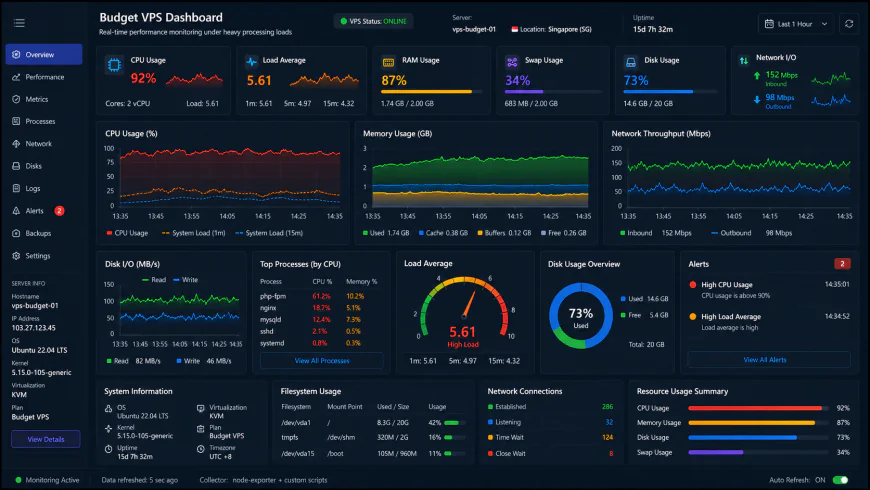Open the High Load Average alert entry

click(769, 322)
